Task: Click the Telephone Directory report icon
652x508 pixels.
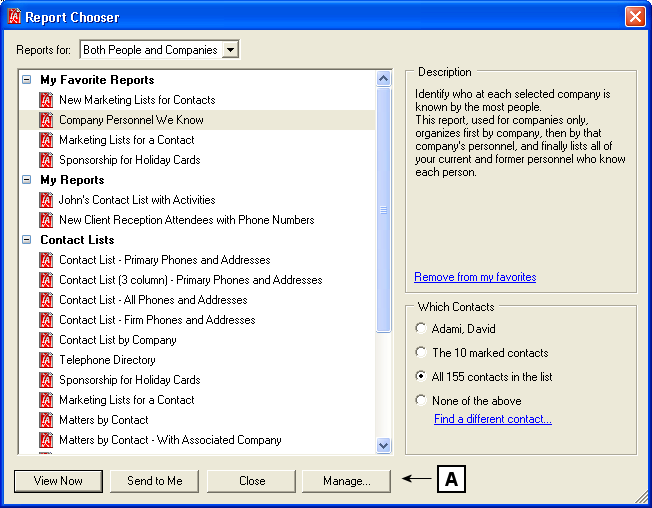Action: click(46, 360)
